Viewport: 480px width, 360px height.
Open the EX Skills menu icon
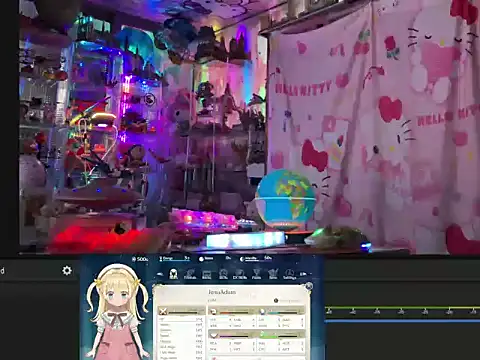240,274
